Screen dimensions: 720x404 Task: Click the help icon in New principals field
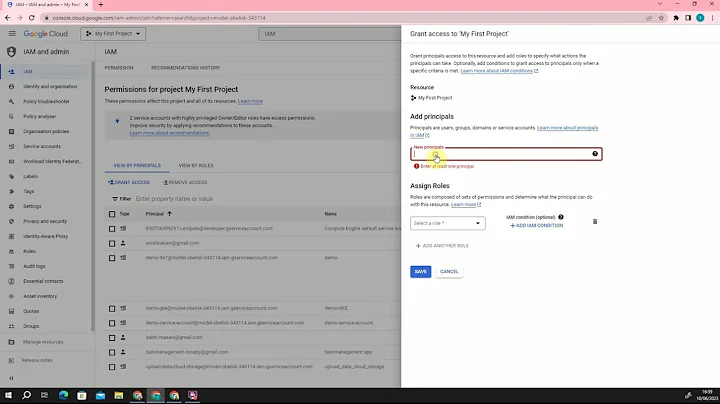pos(595,154)
